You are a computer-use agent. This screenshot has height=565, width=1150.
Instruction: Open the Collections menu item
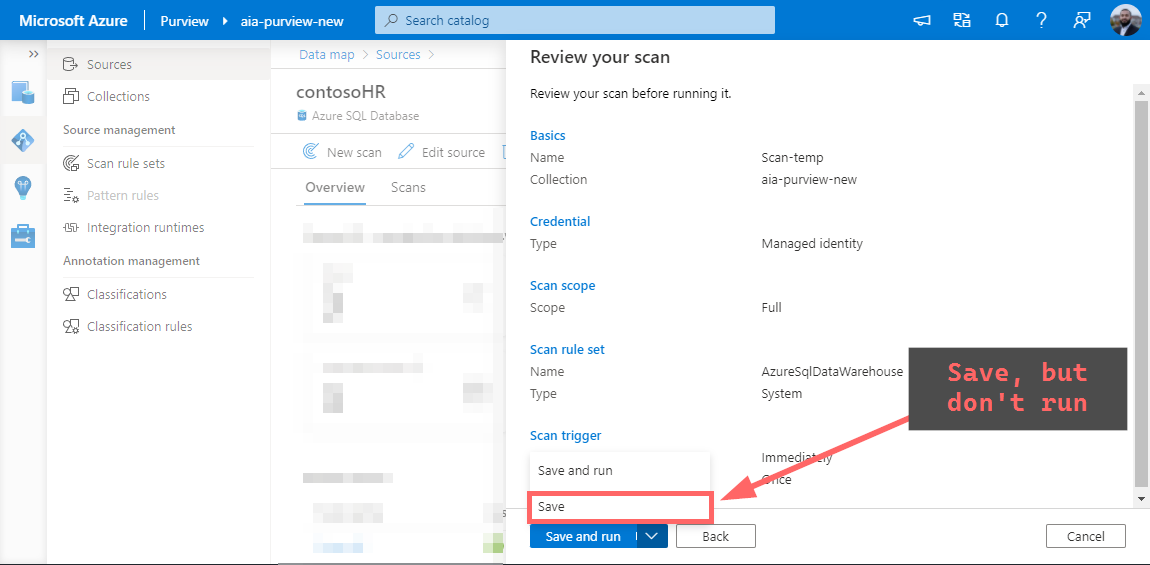pos(158,96)
